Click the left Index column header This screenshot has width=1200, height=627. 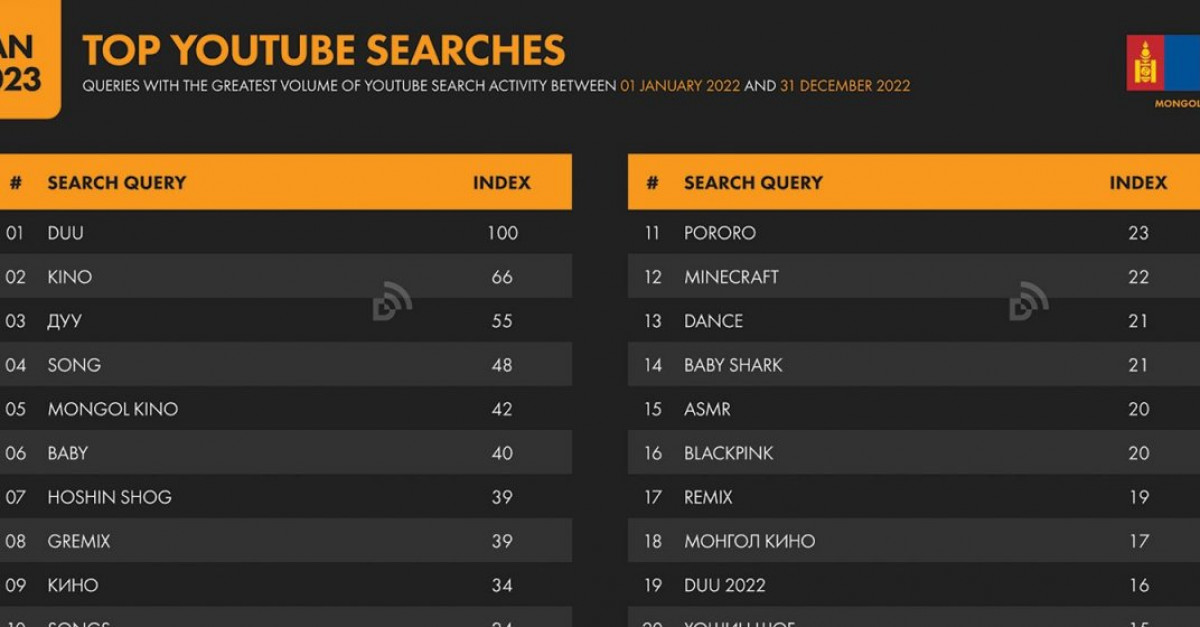[x=502, y=183]
